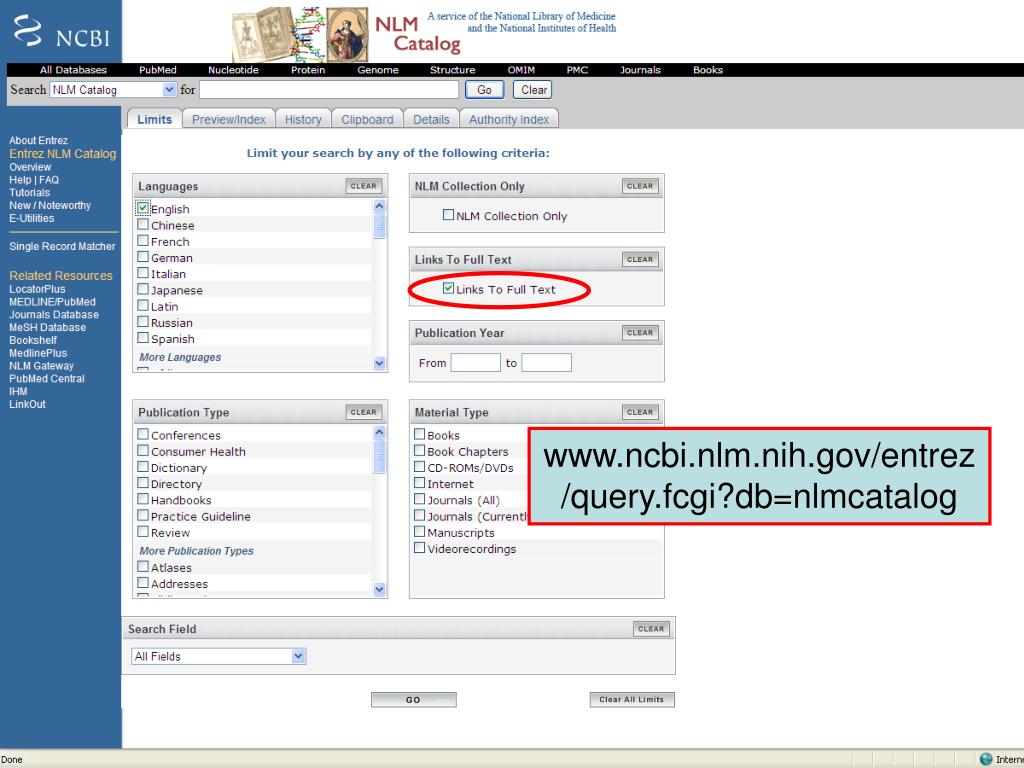Image resolution: width=1024 pixels, height=768 pixels.
Task: Open the History tab
Action: 303,119
